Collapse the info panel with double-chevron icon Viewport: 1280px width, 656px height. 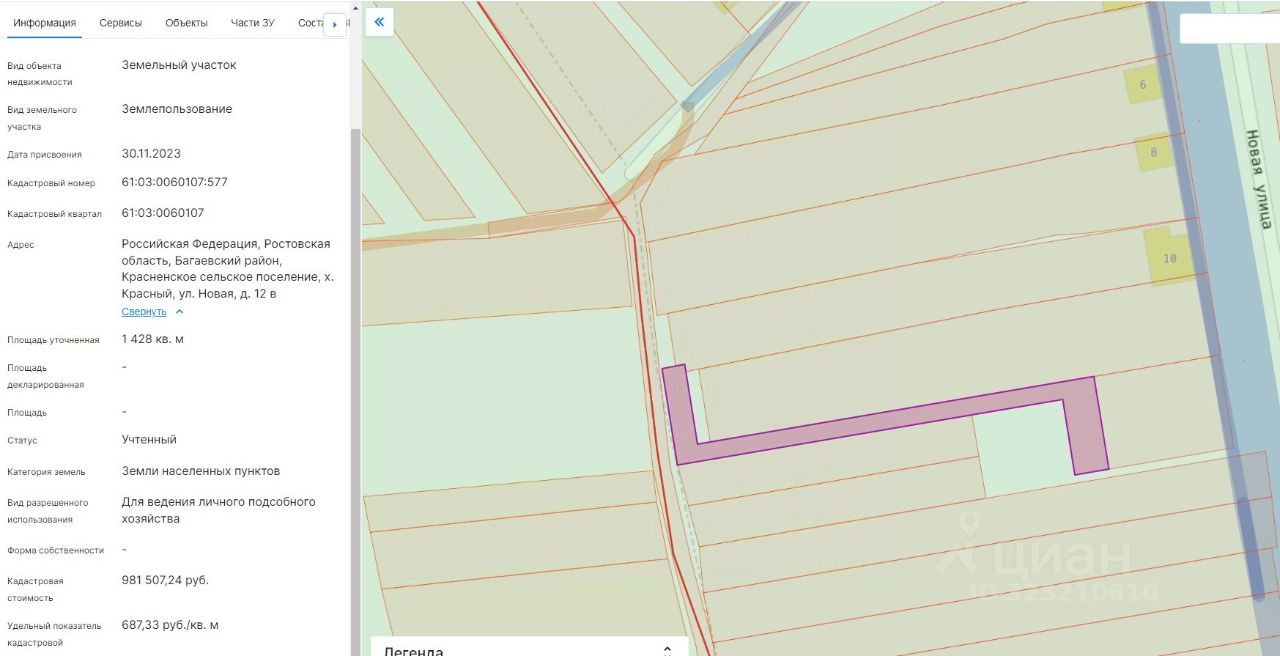tap(379, 21)
